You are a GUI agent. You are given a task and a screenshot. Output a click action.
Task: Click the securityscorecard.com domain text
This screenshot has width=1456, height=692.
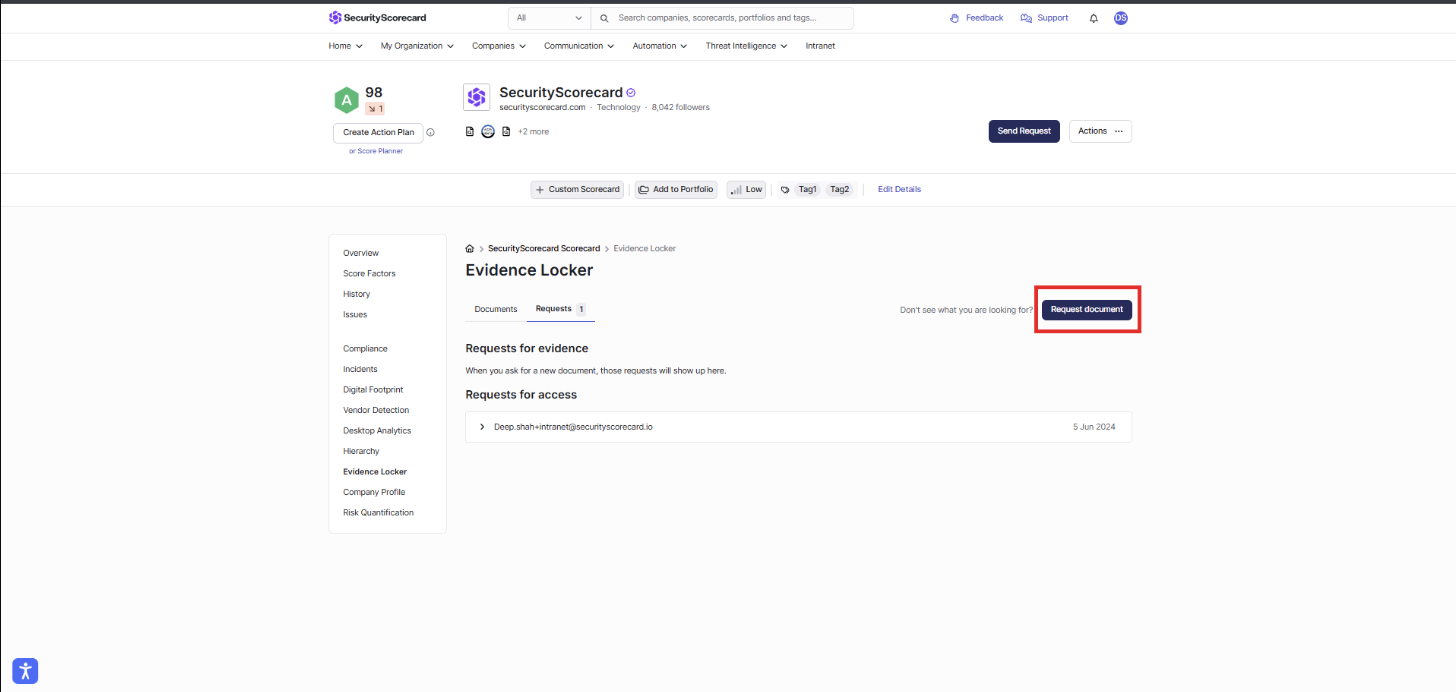542,107
